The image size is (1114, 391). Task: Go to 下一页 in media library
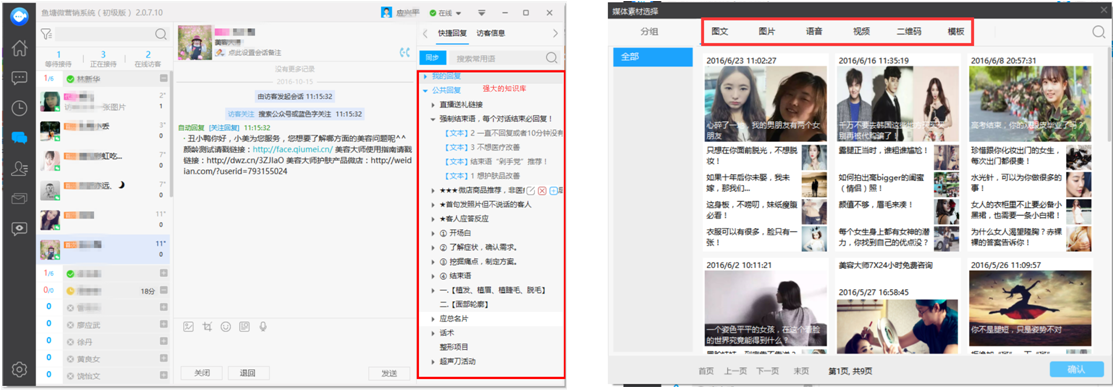[x=767, y=371]
